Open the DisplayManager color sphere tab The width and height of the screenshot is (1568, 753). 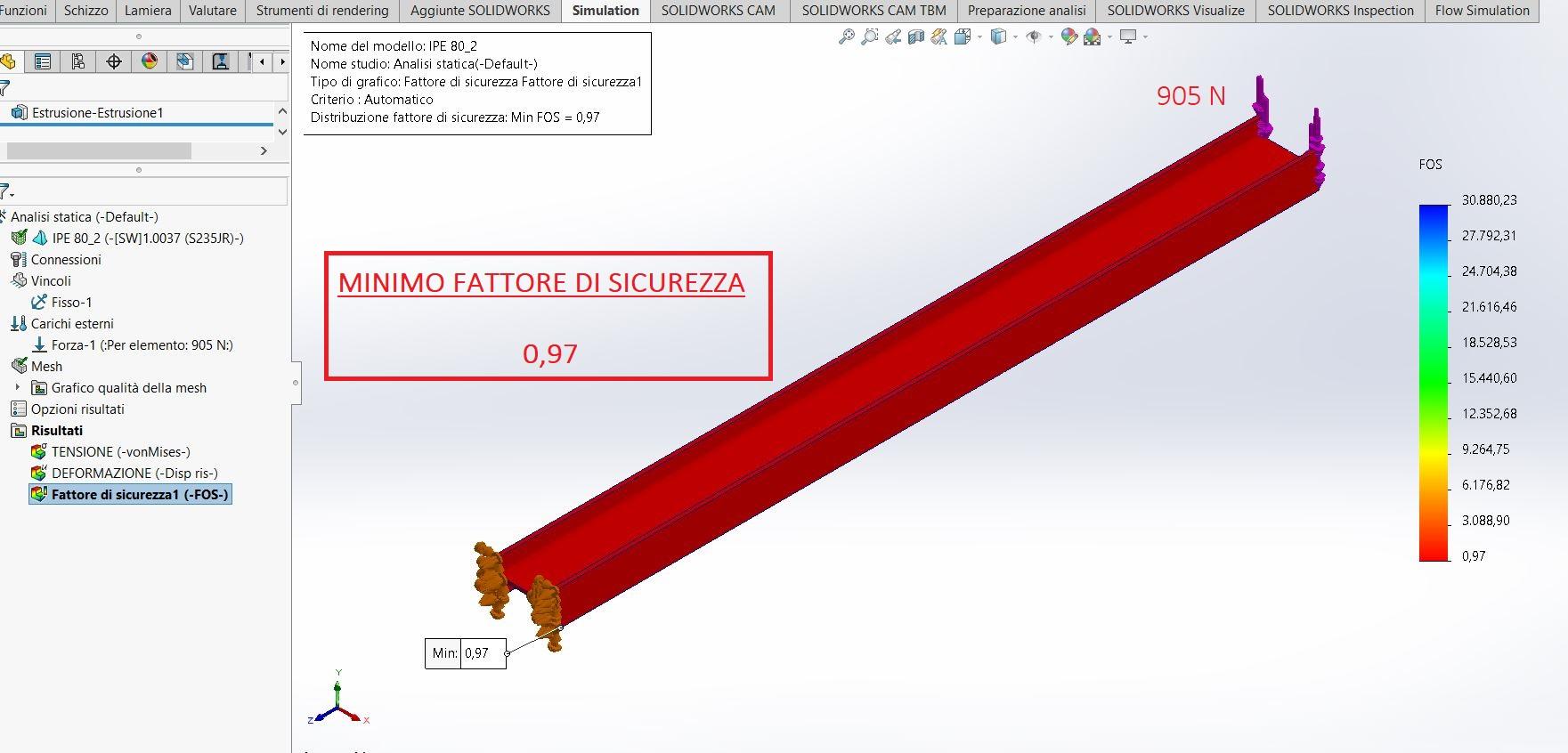click(150, 61)
